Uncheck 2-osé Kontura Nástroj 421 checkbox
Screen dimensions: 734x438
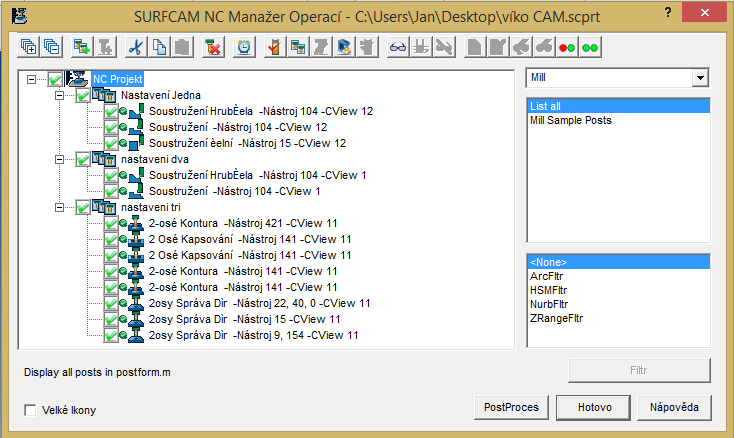pyautogui.click(x=111, y=224)
